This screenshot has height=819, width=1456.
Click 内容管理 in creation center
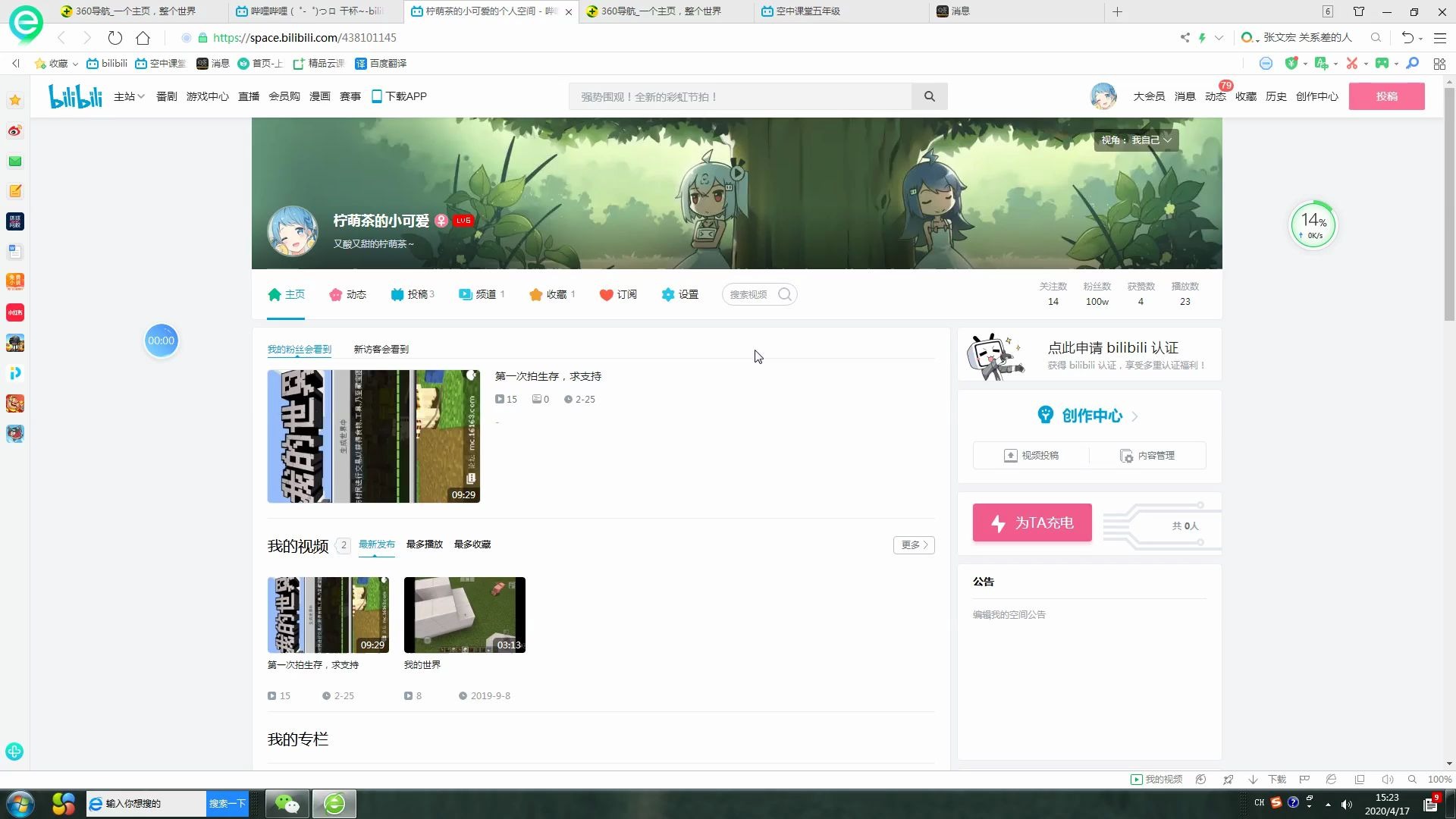1147,455
